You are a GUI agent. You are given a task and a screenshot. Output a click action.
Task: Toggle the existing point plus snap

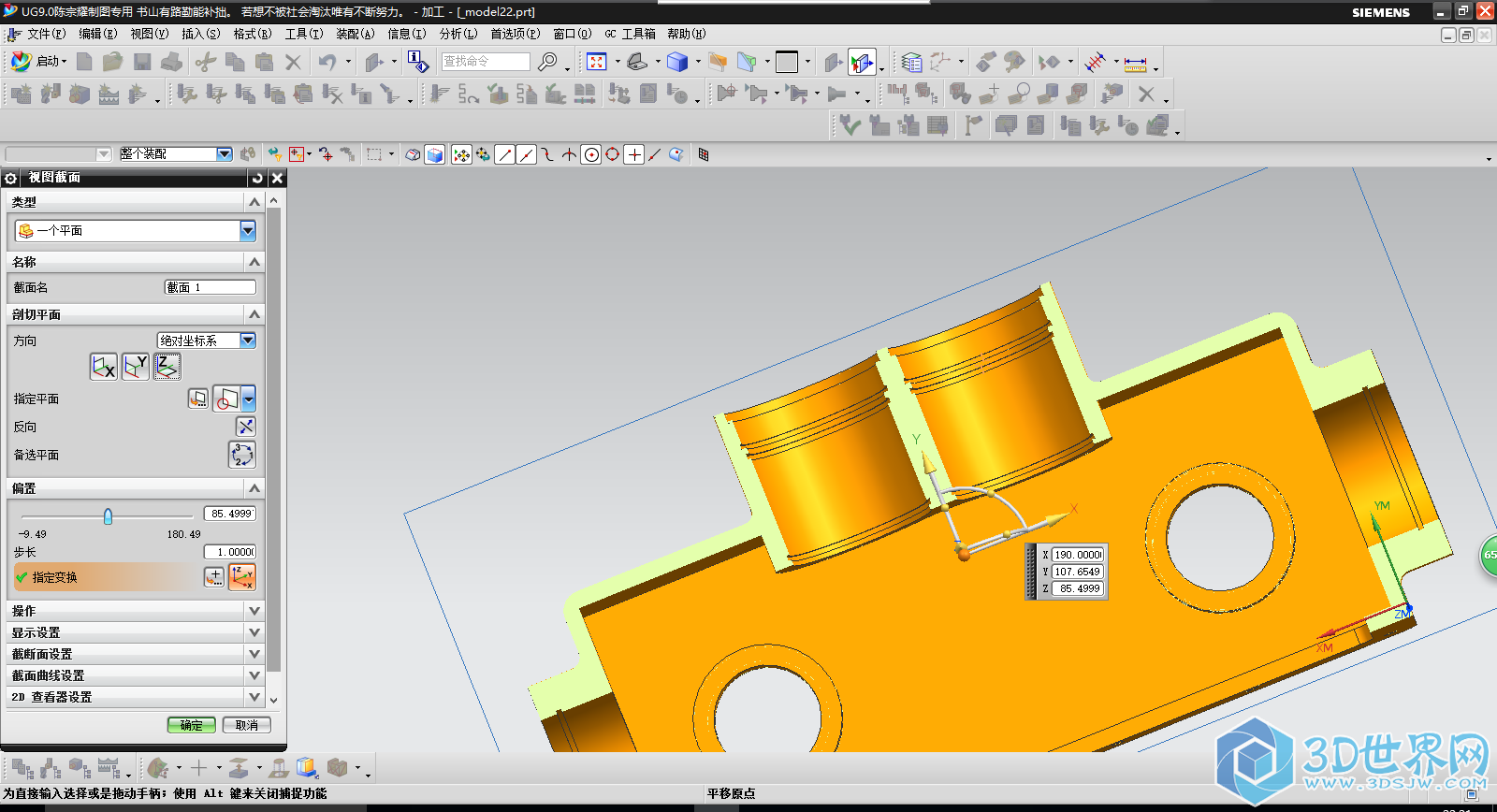634,154
